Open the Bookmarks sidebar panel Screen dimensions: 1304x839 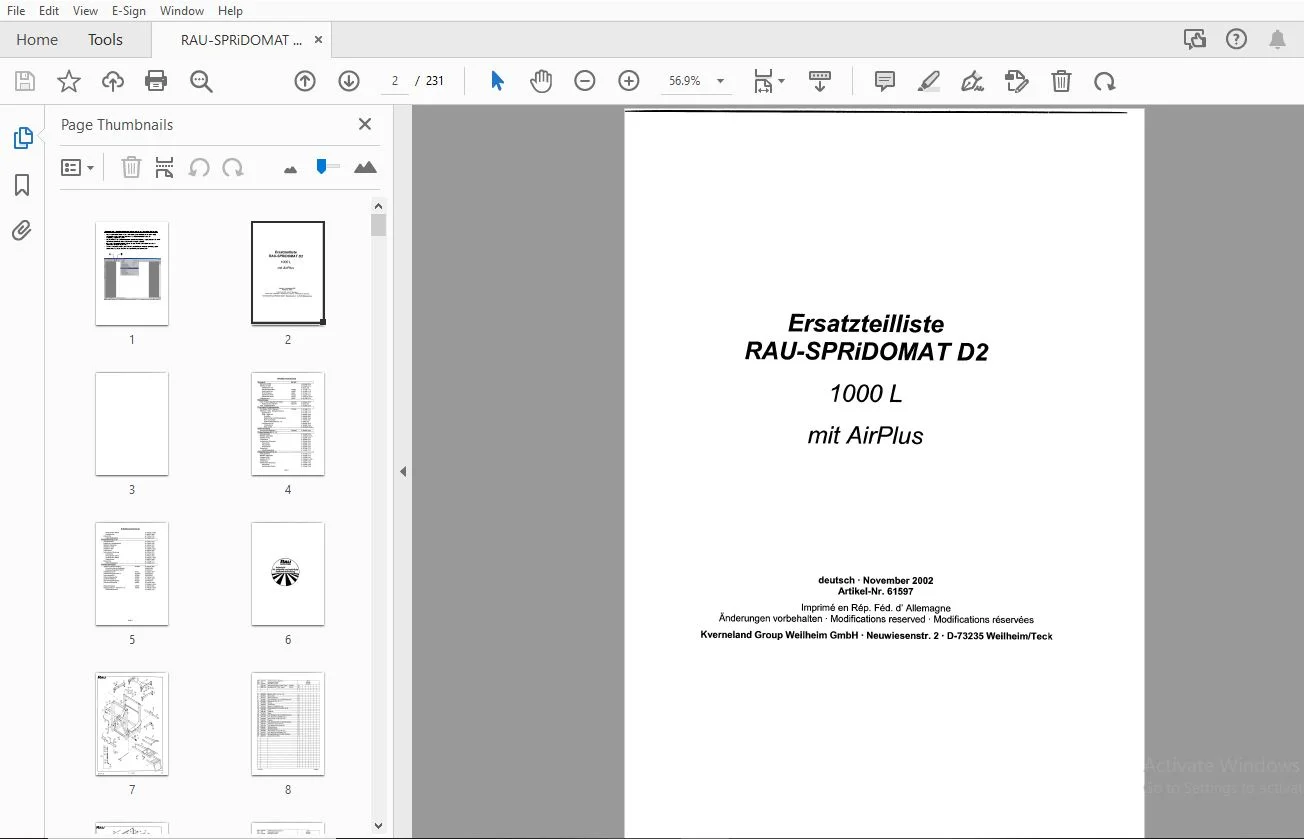22,185
